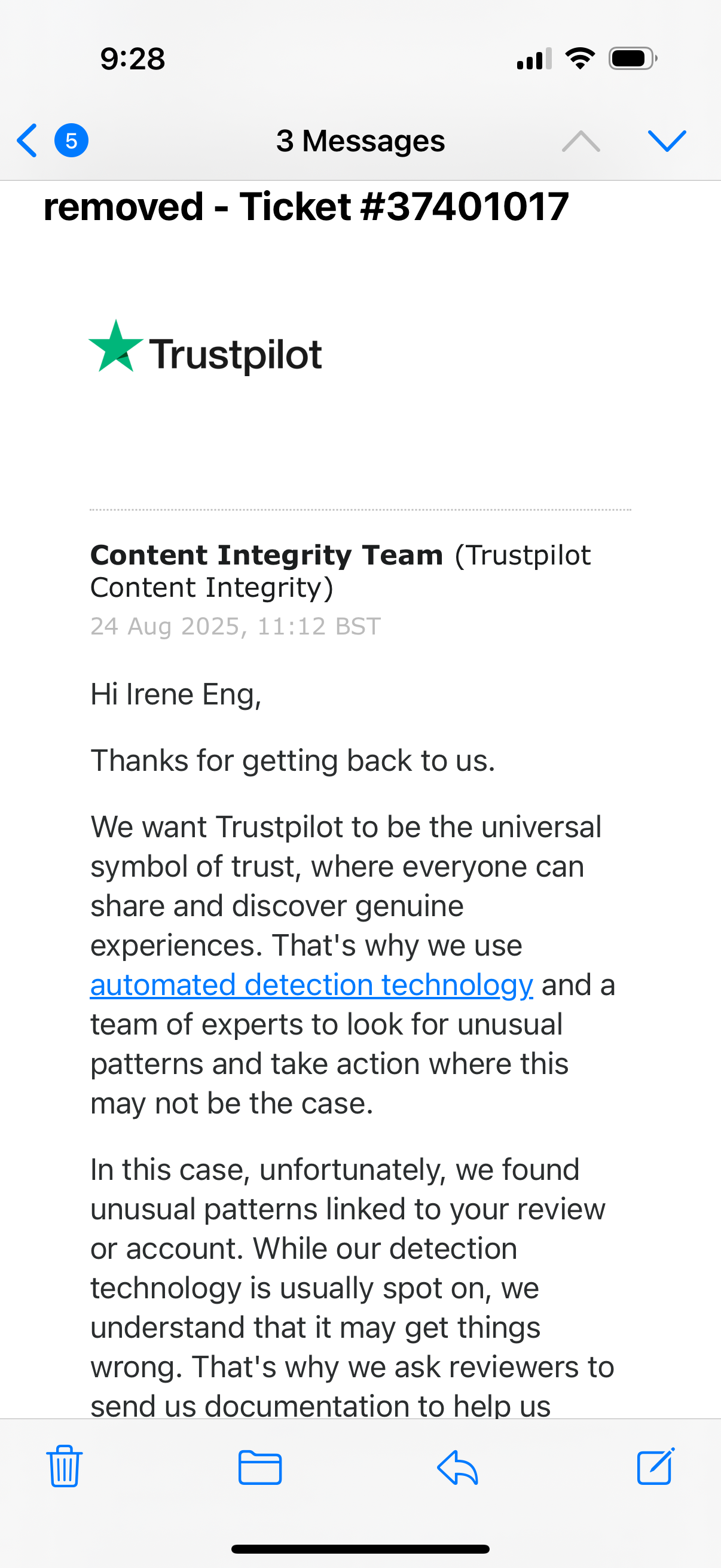This screenshot has height=1568, width=721.
Task: Tap the status bar clock showing 9:28
Action: tap(133, 59)
